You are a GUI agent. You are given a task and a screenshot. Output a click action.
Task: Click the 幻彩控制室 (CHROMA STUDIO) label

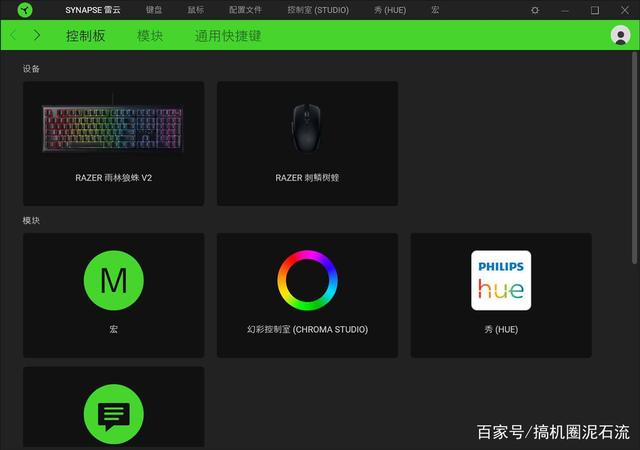(307, 329)
